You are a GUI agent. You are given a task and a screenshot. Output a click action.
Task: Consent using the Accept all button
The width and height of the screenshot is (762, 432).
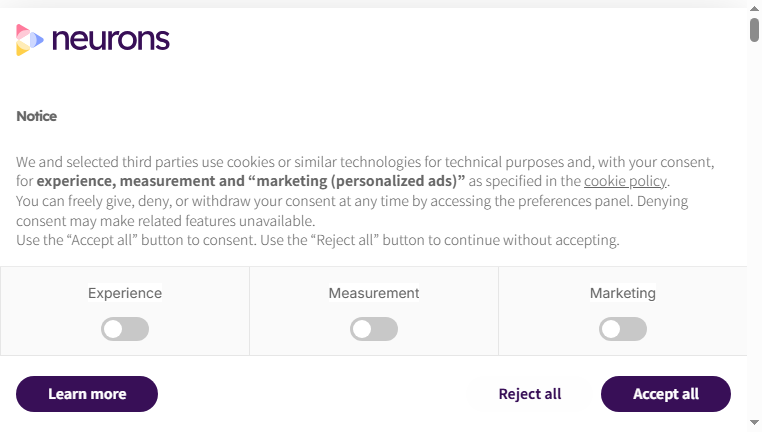click(666, 394)
